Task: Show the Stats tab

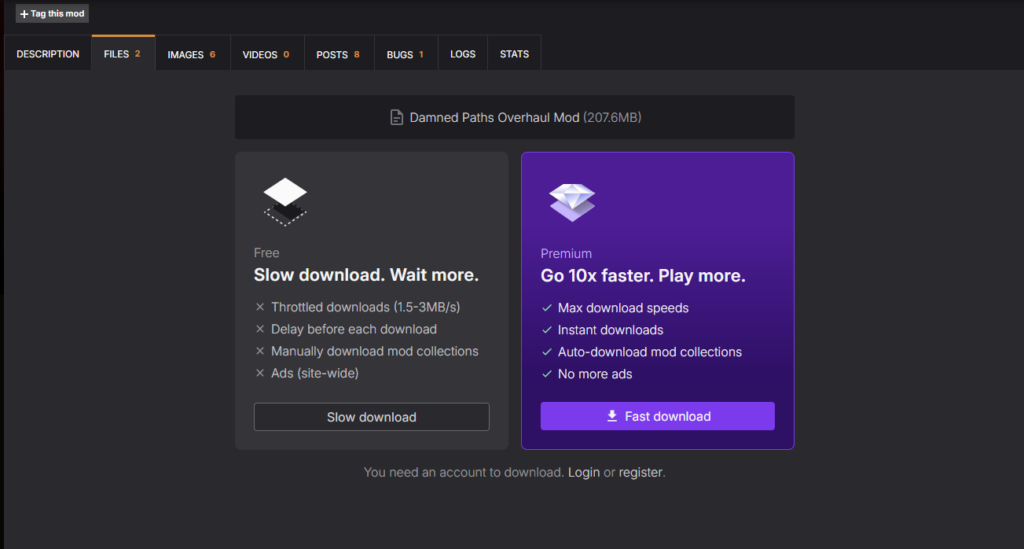Action: click(514, 54)
